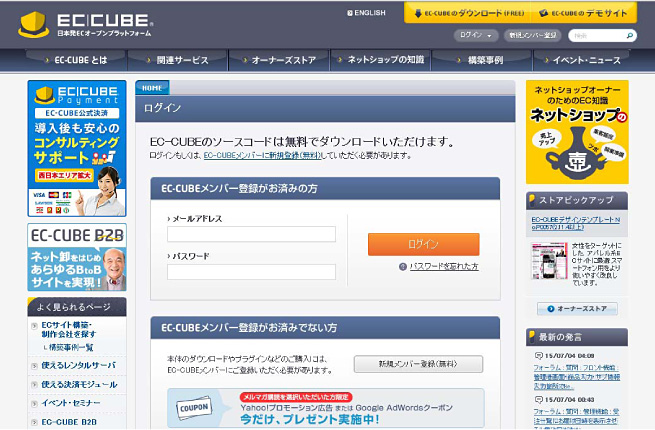Click arrow icon beside 使える決済モジュール
Viewport: 655px width, 430px height.
tap(35, 385)
